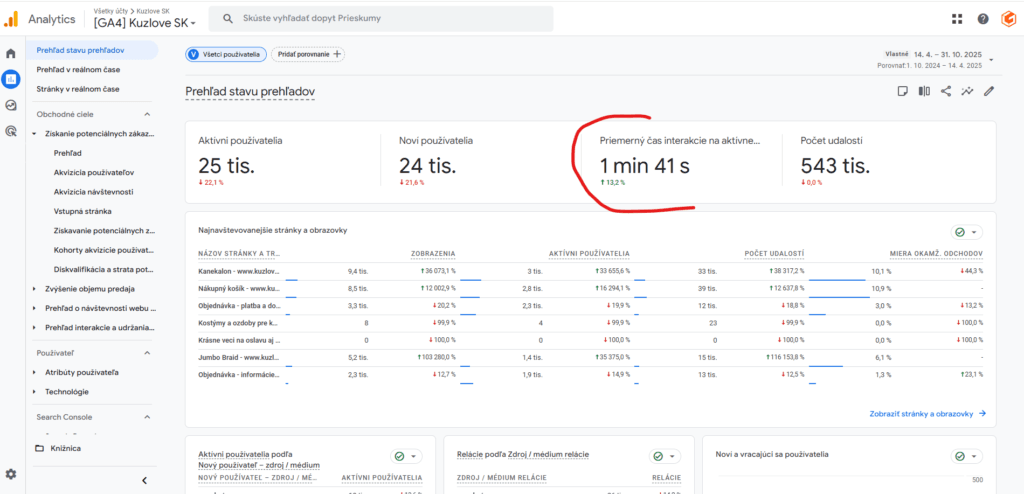Open the date range dropdown
1024x494 pixels.
(991, 59)
